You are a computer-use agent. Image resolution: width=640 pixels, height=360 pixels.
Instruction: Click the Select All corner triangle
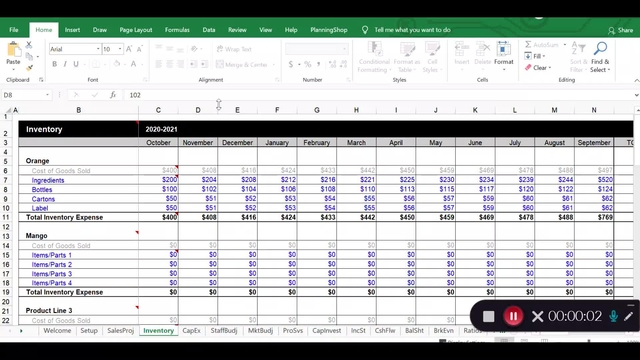[8, 110]
